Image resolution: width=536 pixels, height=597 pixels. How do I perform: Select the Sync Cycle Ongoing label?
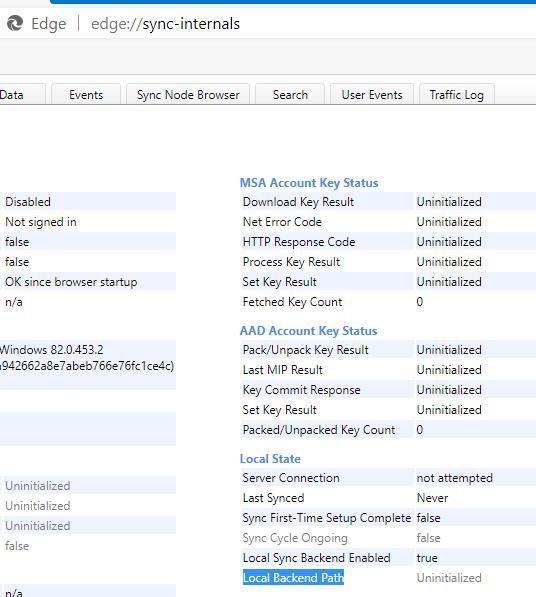click(295, 538)
